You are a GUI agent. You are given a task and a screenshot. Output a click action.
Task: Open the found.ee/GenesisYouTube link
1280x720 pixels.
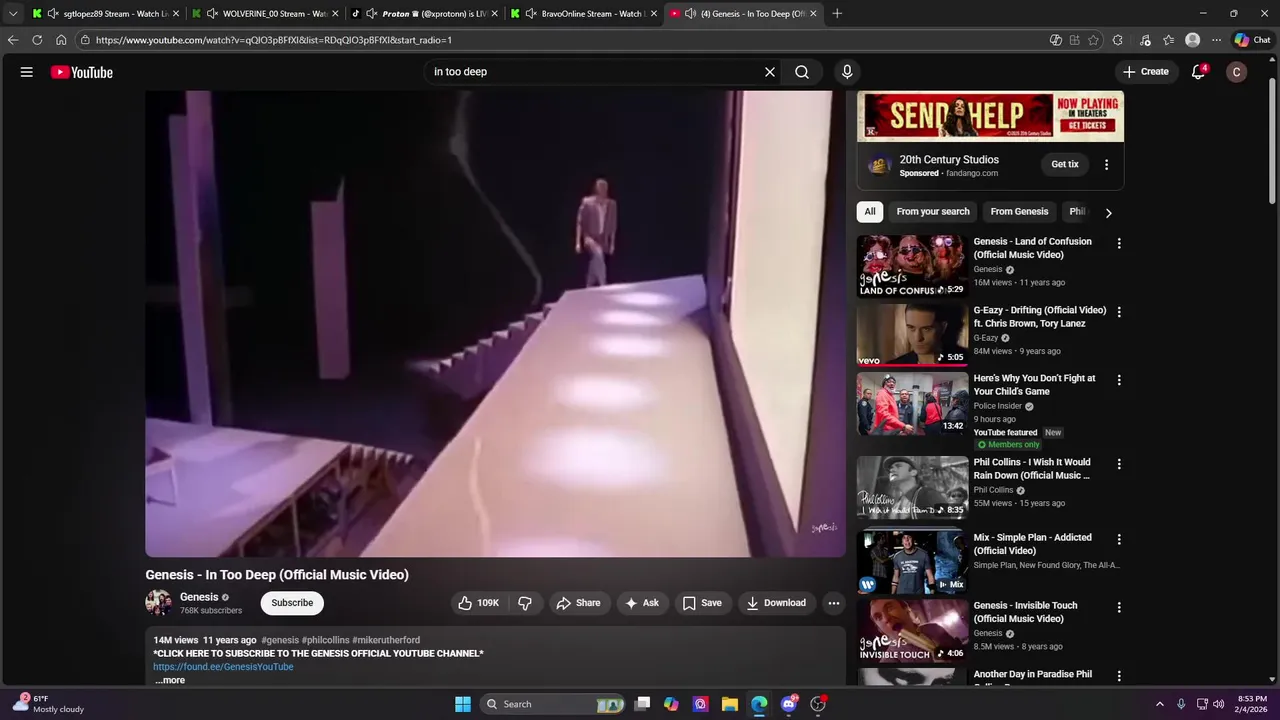[223, 667]
